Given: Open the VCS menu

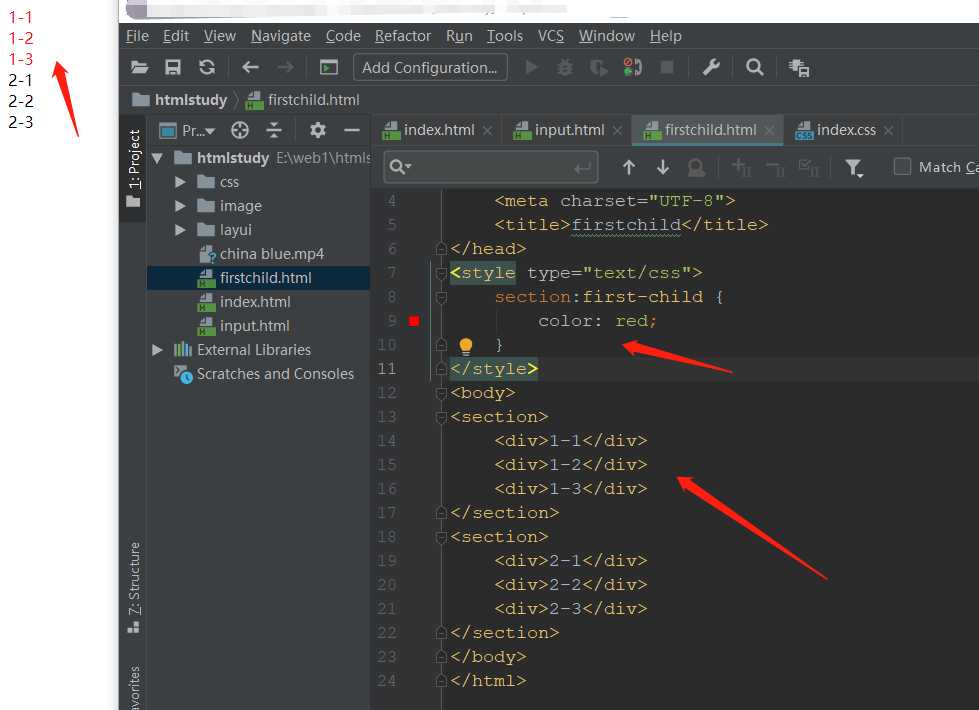Looking at the screenshot, I should (x=551, y=36).
